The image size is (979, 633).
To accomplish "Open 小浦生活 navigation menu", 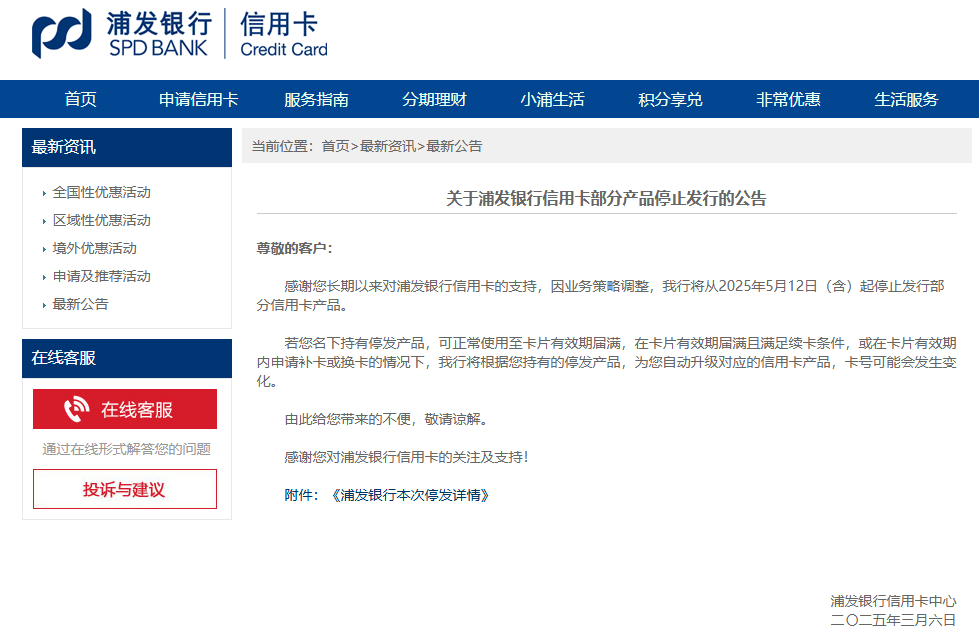I will (x=552, y=99).
